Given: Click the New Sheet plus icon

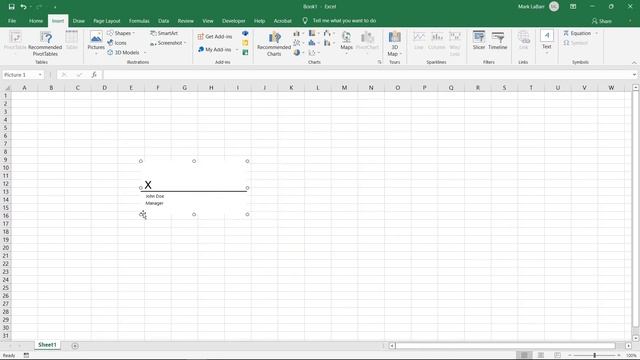Looking at the screenshot, I should click(x=75, y=346).
